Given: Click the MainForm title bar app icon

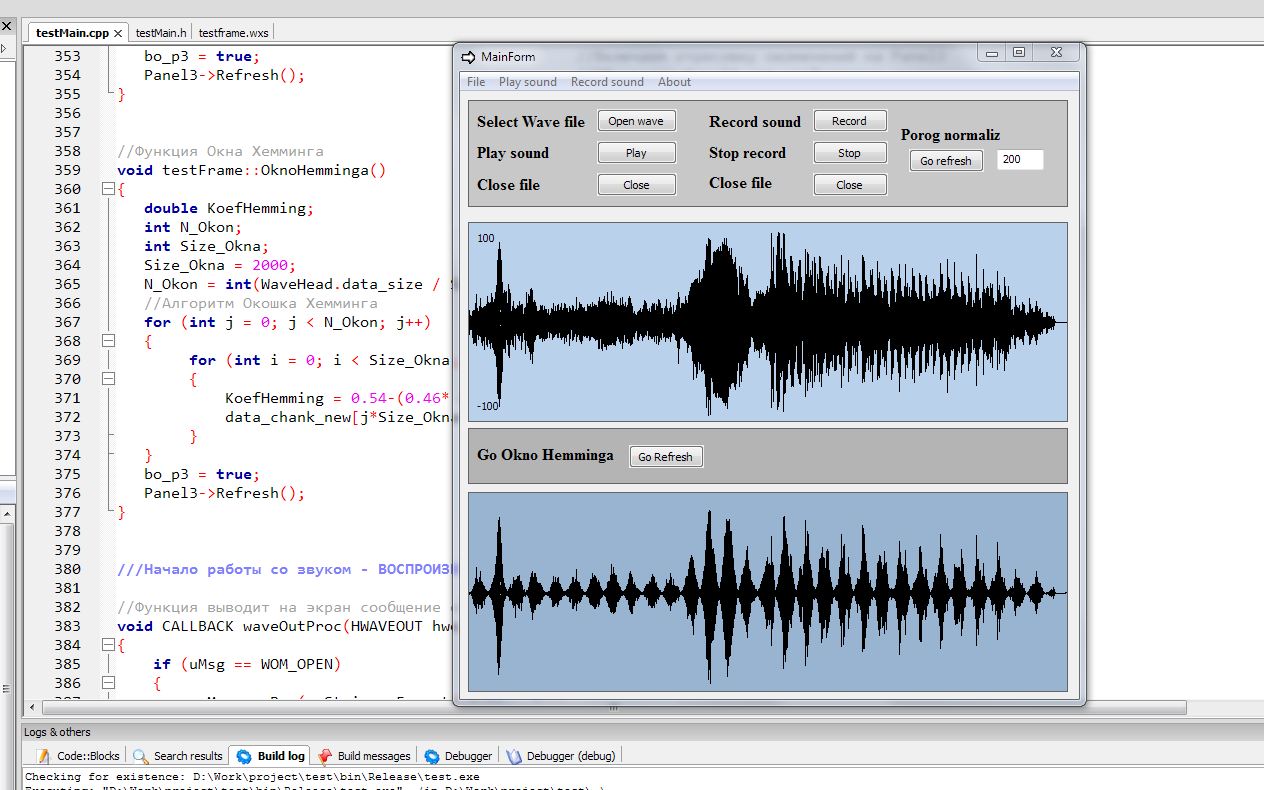Looking at the screenshot, I should [x=467, y=56].
